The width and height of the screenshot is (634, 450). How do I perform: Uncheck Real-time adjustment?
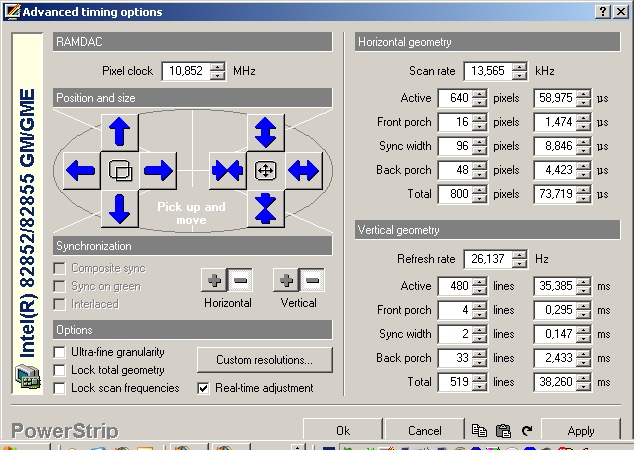click(203, 388)
